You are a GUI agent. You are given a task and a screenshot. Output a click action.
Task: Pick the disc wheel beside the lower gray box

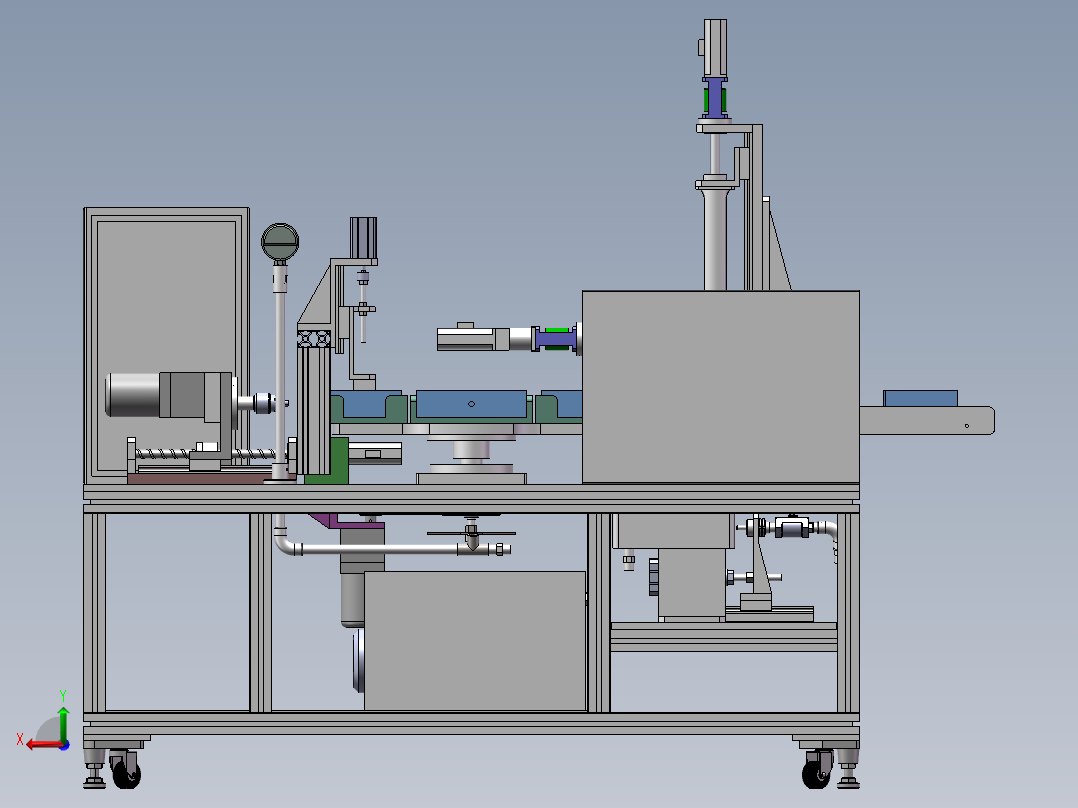pyautogui.click(x=358, y=662)
